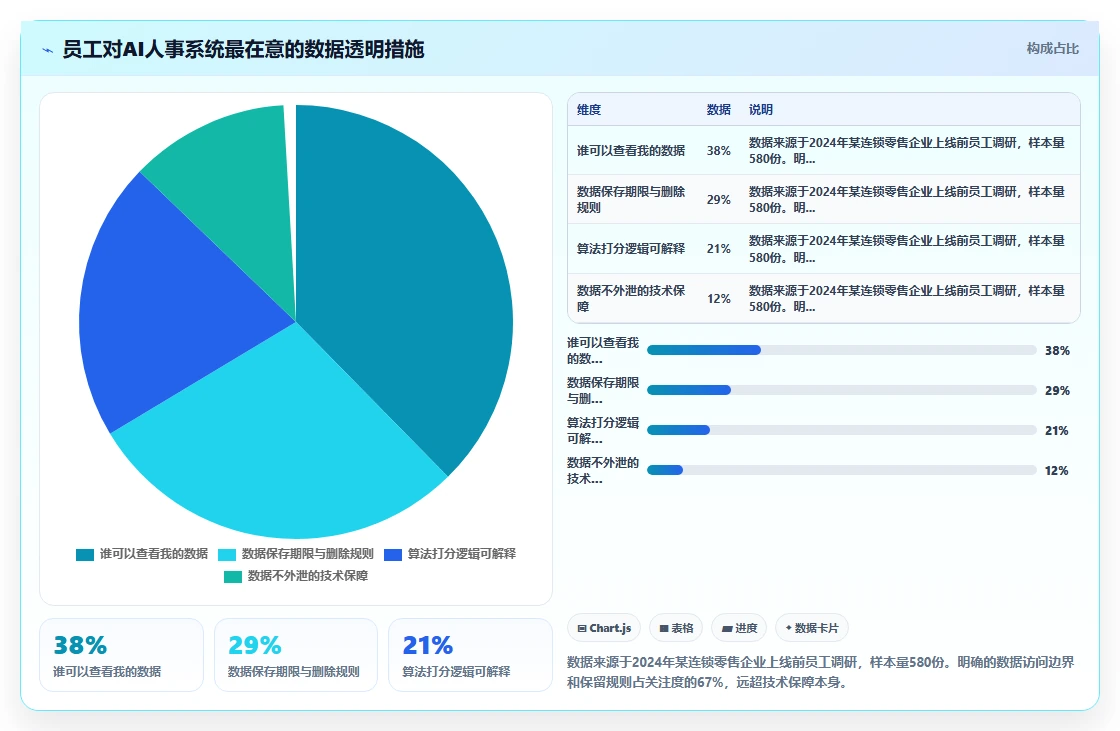The height and width of the screenshot is (731, 1120).
Task: Click the 构成占比 label in header
Action: point(1052,49)
